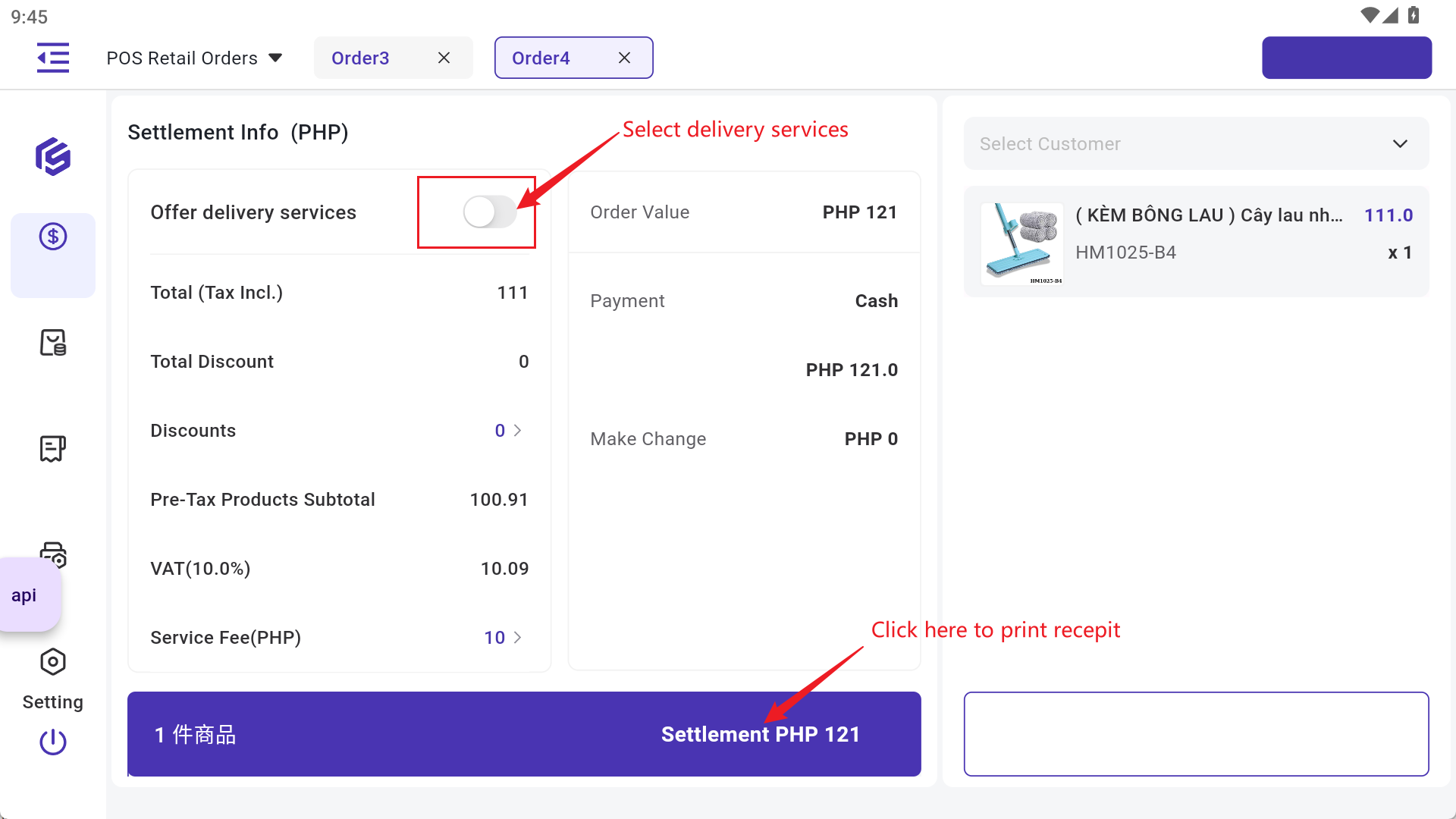Viewport: 1456px width, 819px height.
Task: Click the mop product thumbnail
Action: click(1021, 243)
